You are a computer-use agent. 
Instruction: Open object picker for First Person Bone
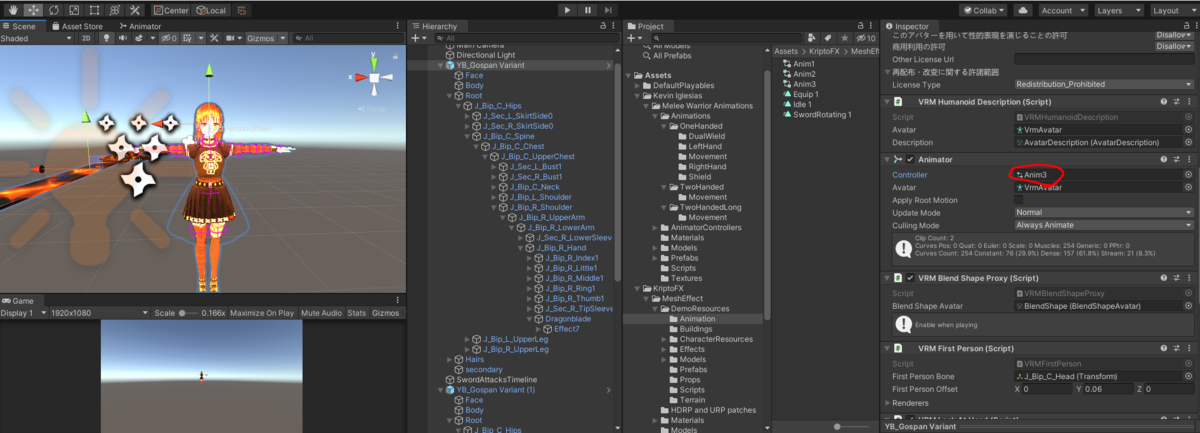pos(1188,375)
